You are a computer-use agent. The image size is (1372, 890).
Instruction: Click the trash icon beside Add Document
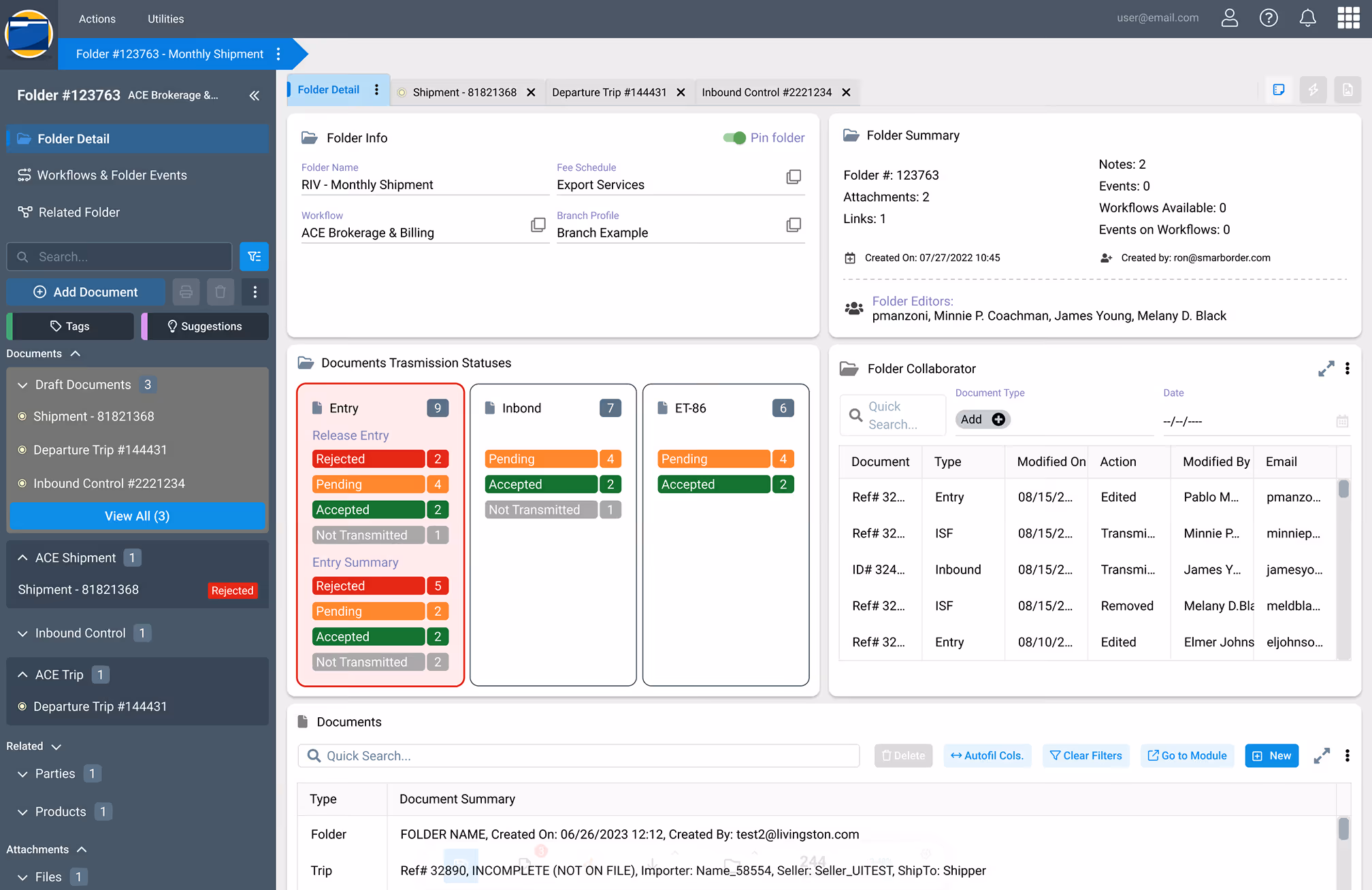pyautogui.click(x=220, y=292)
